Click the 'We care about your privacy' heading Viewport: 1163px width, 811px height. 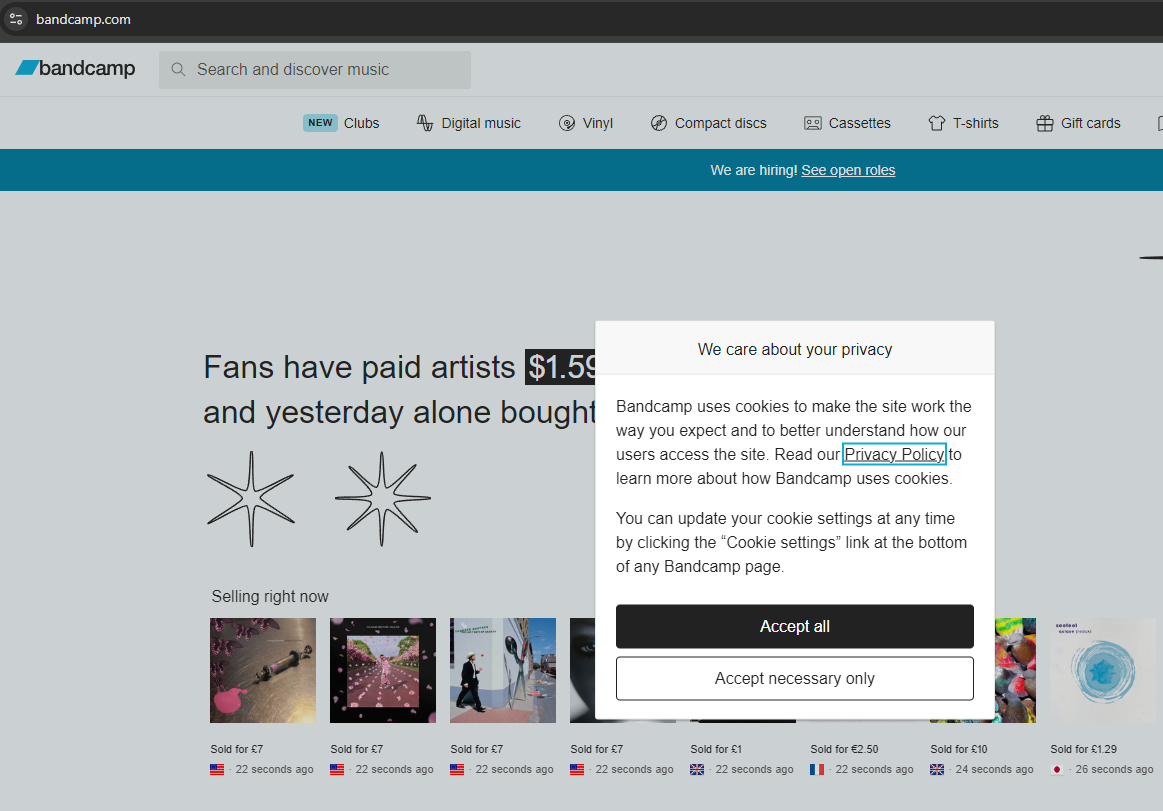(x=794, y=349)
